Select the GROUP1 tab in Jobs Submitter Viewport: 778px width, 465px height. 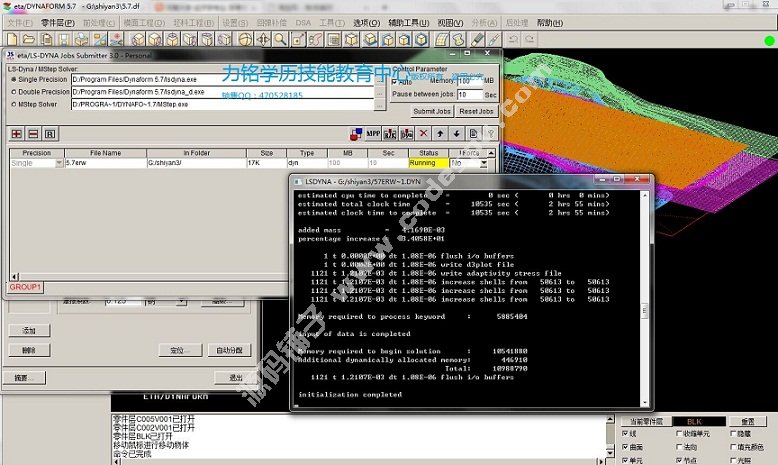[x=25, y=287]
